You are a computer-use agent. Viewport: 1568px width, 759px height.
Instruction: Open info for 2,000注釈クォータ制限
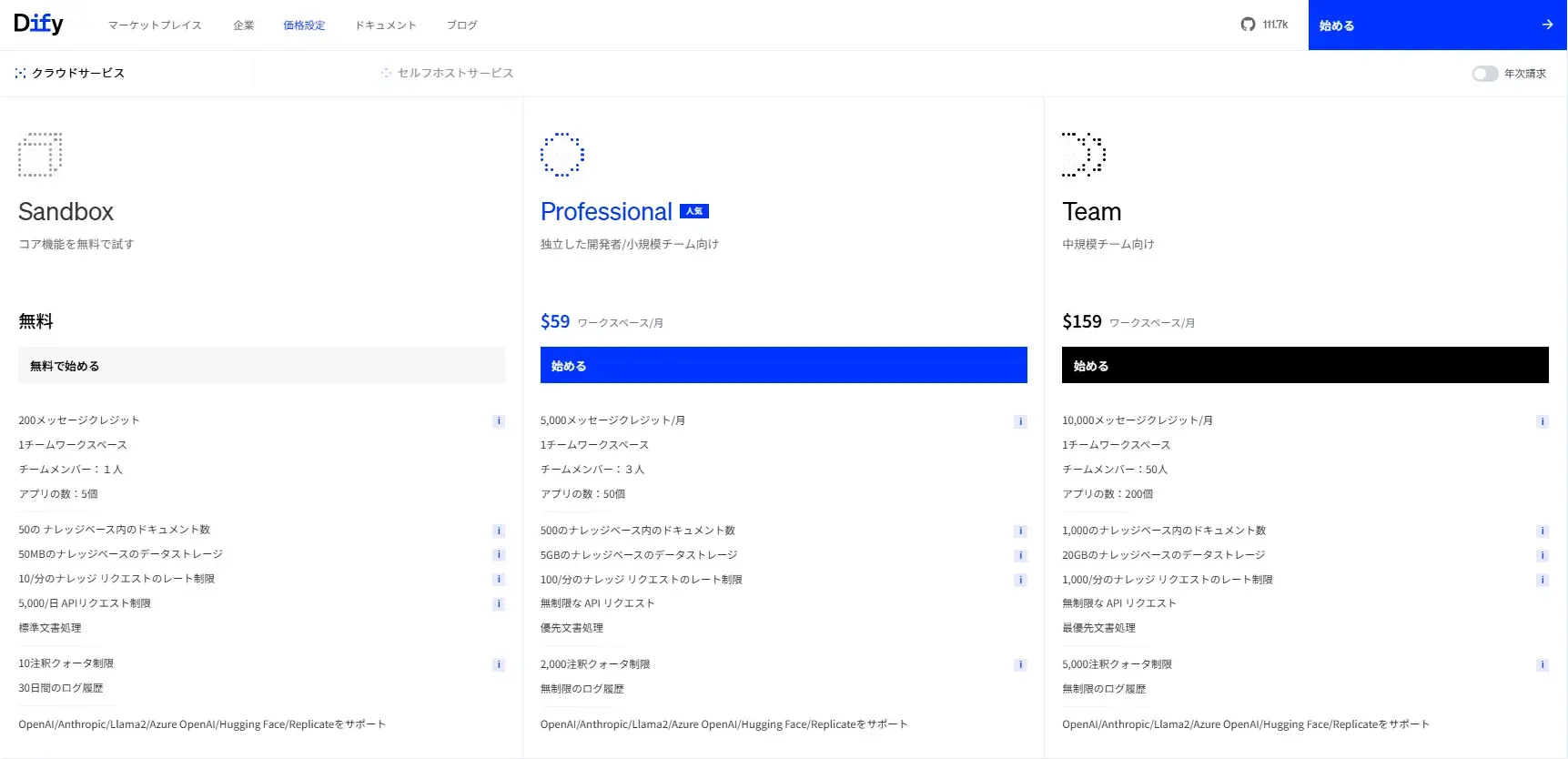(1021, 665)
